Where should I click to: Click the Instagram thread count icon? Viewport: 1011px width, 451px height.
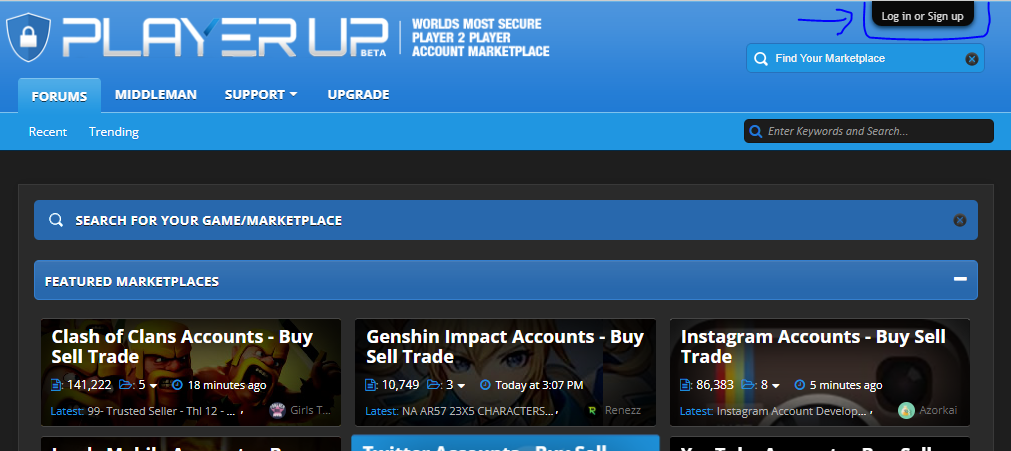(686, 385)
